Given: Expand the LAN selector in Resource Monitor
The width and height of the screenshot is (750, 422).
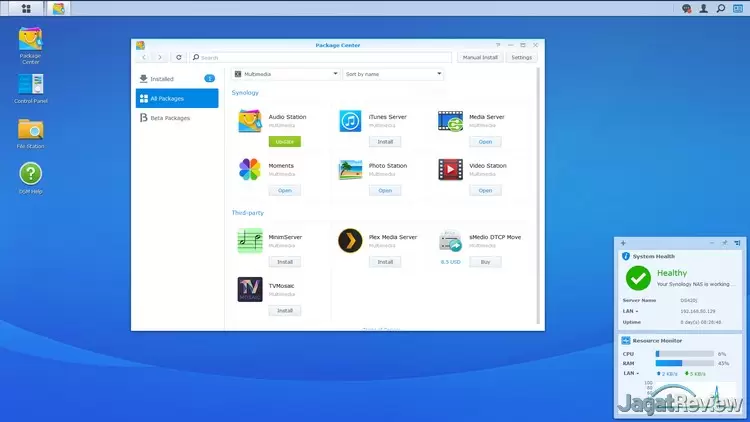Looking at the screenshot, I should (631, 373).
